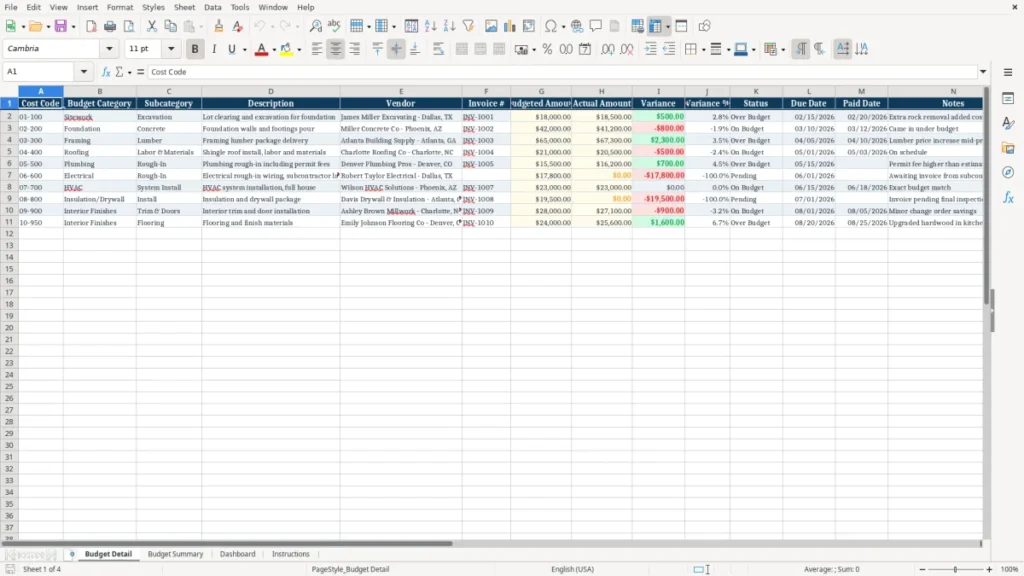Insert image toolbar icon

491,26
